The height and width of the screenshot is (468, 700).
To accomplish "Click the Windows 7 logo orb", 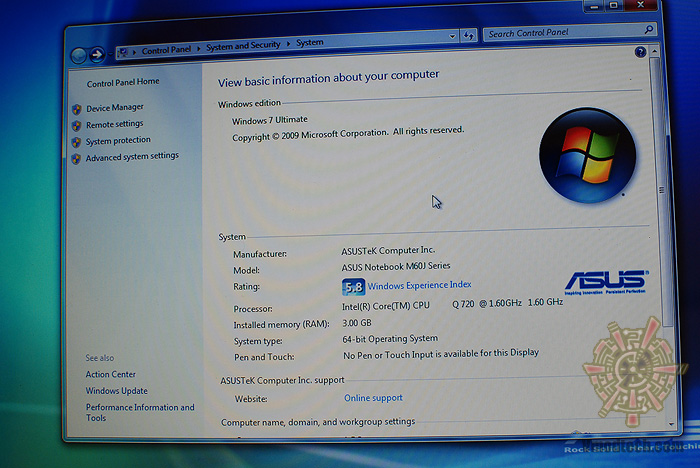I will point(588,155).
